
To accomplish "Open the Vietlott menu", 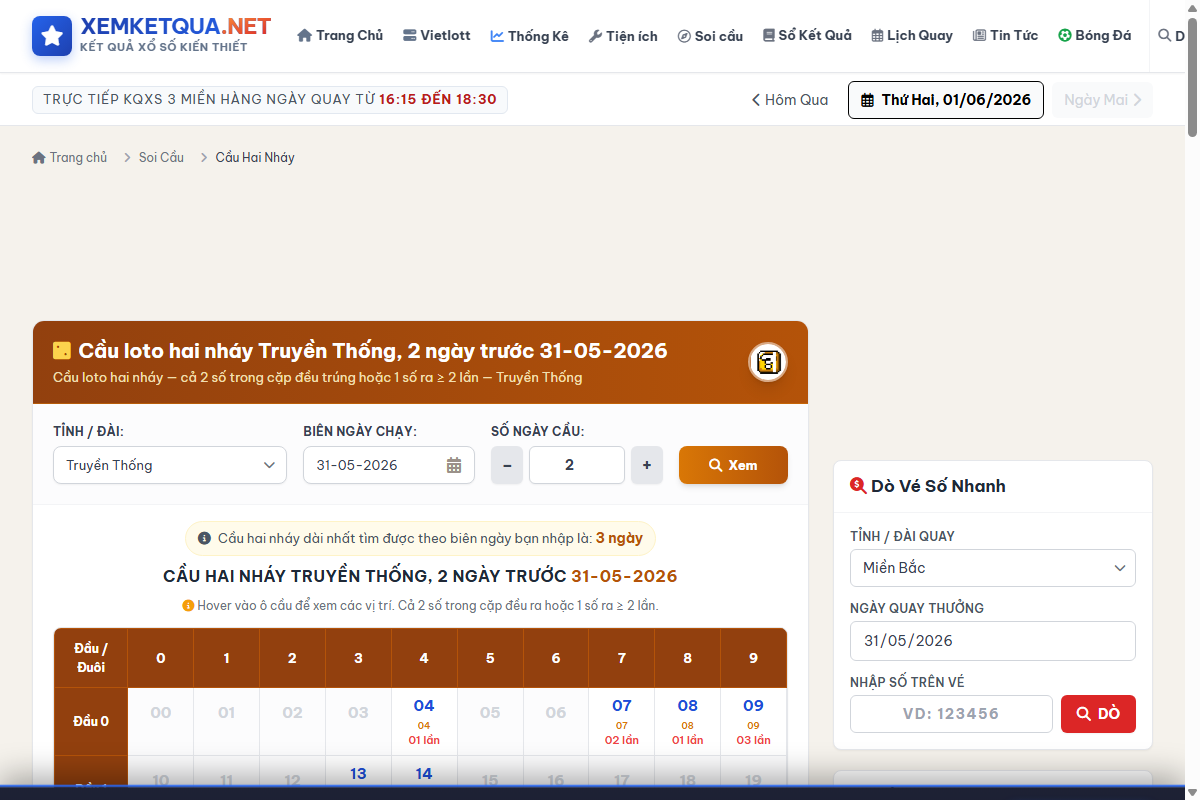I will pos(436,36).
